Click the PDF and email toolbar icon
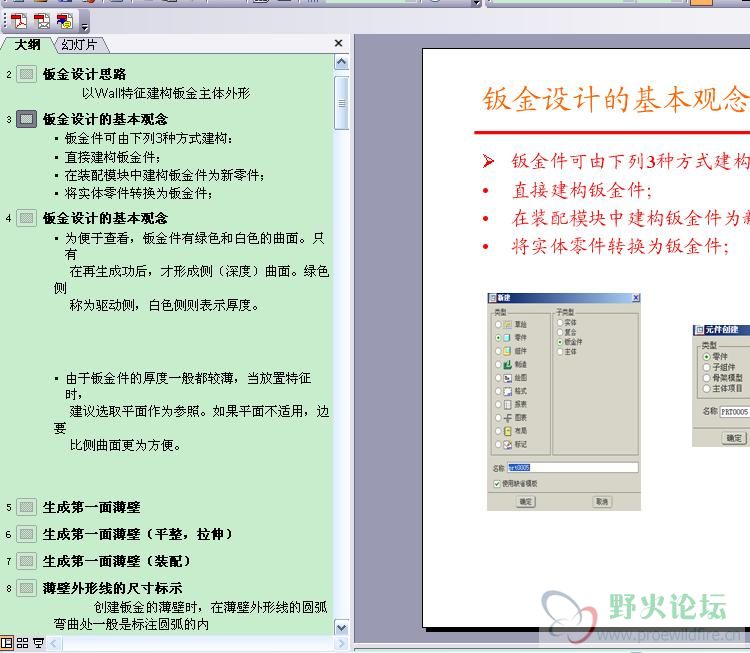The height and width of the screenshot is (653, 750). tap(42, 21)
